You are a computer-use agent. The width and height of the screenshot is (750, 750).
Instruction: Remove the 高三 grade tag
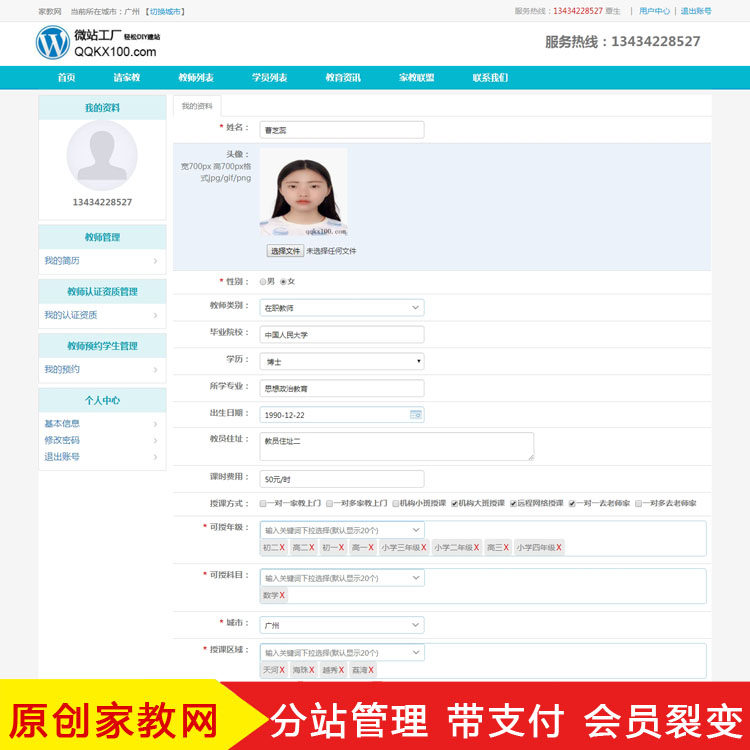(506, 548)
